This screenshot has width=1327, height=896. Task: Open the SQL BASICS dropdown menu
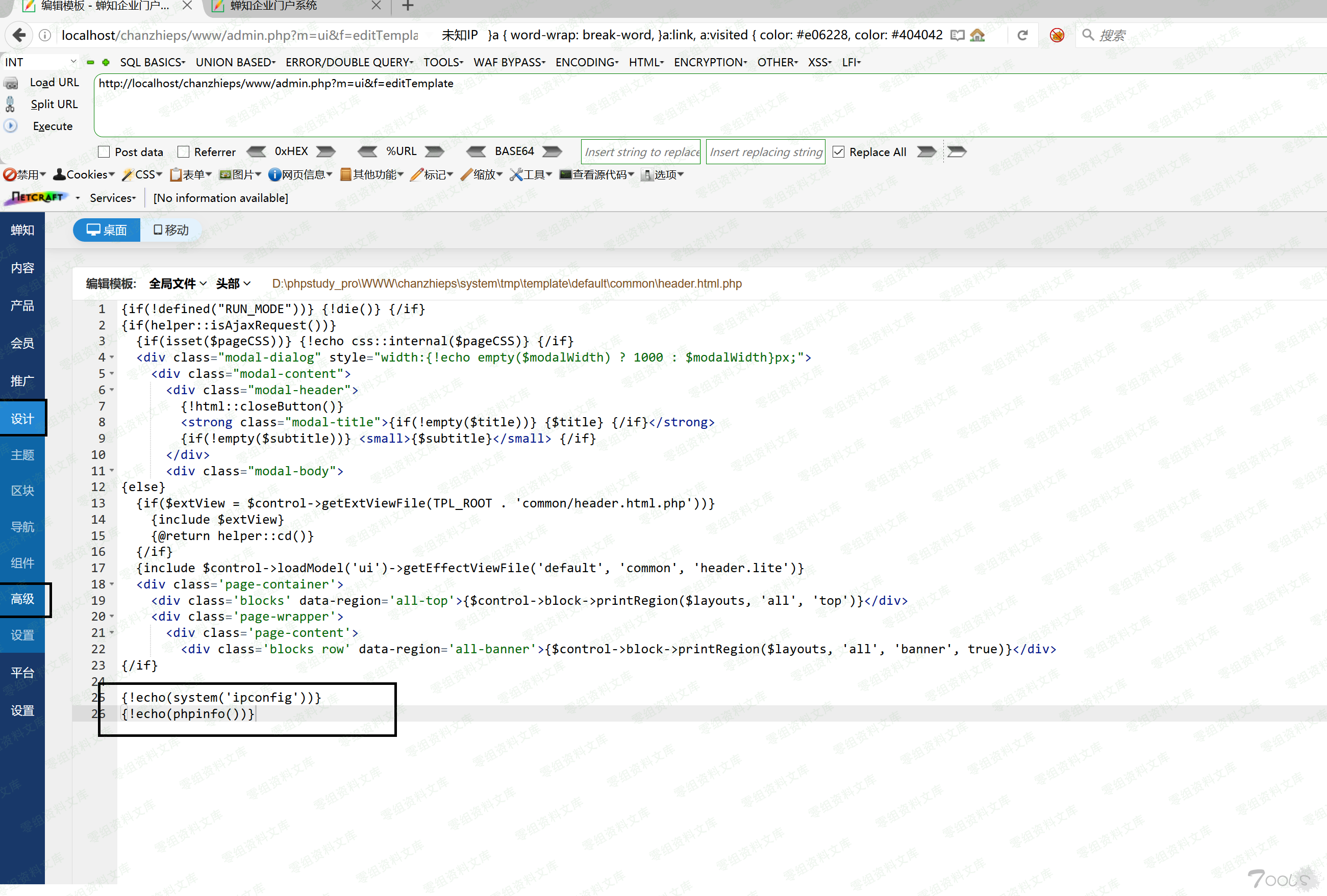pos(152,62)
